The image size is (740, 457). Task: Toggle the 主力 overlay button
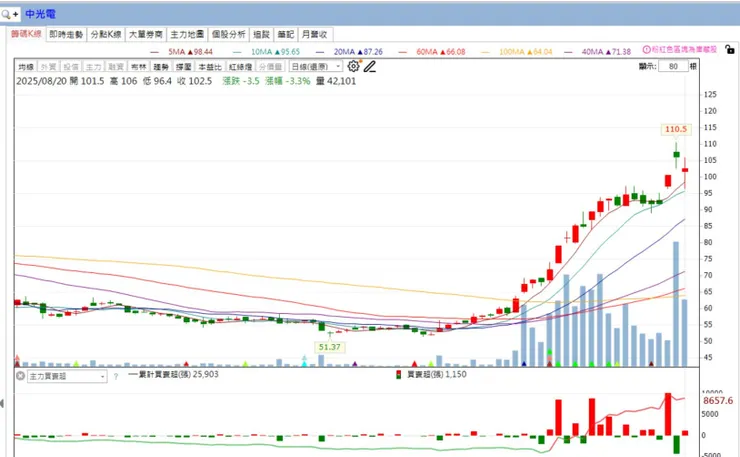(93, 67)
